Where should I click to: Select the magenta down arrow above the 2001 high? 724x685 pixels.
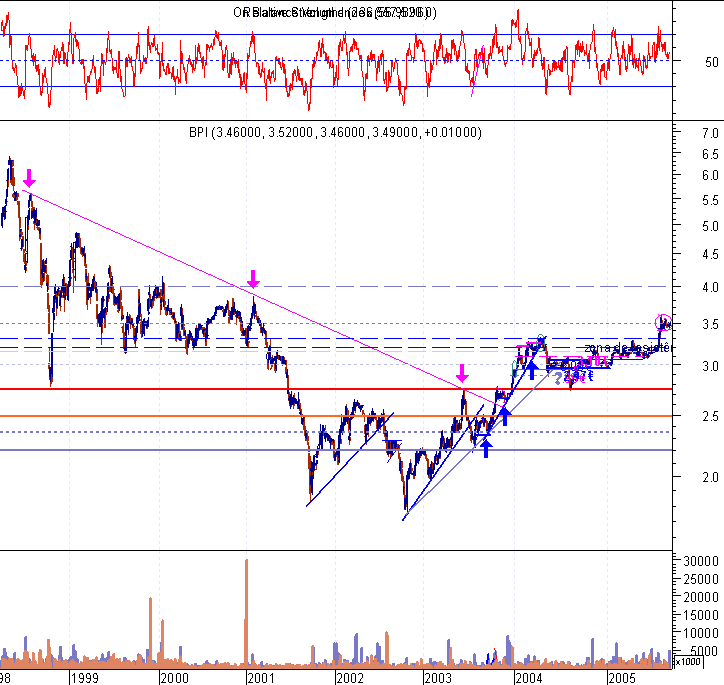pos(253,279)
